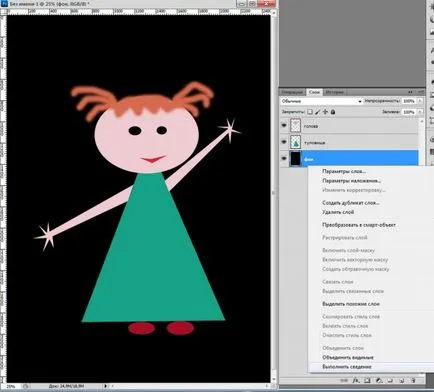Choose 'Преобразовать в смарт-объект' entry
Screen dimensions: 434x392
[359, 225]
